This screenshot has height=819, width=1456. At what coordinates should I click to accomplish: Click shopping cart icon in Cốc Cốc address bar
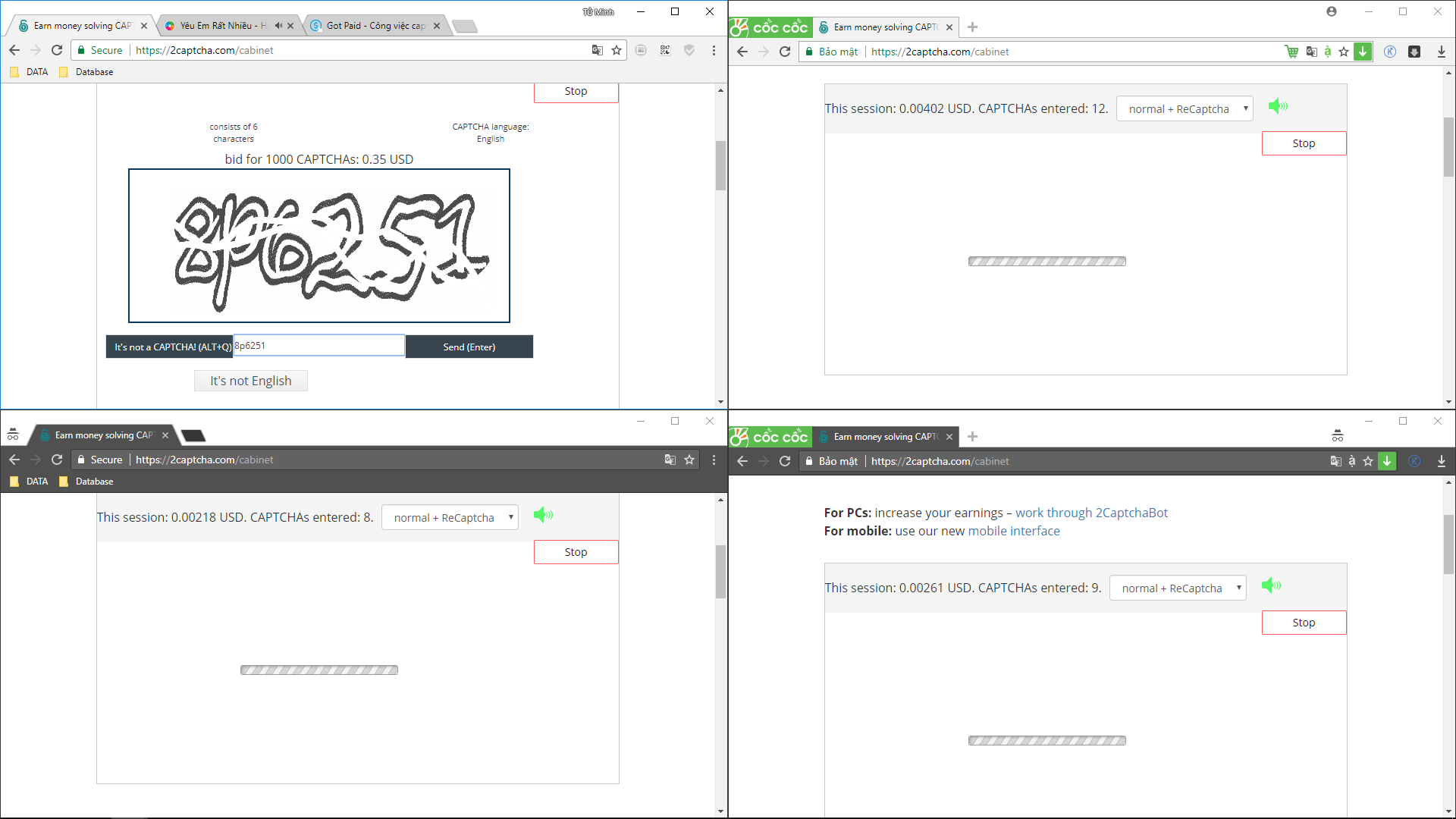coord(1291,52)
